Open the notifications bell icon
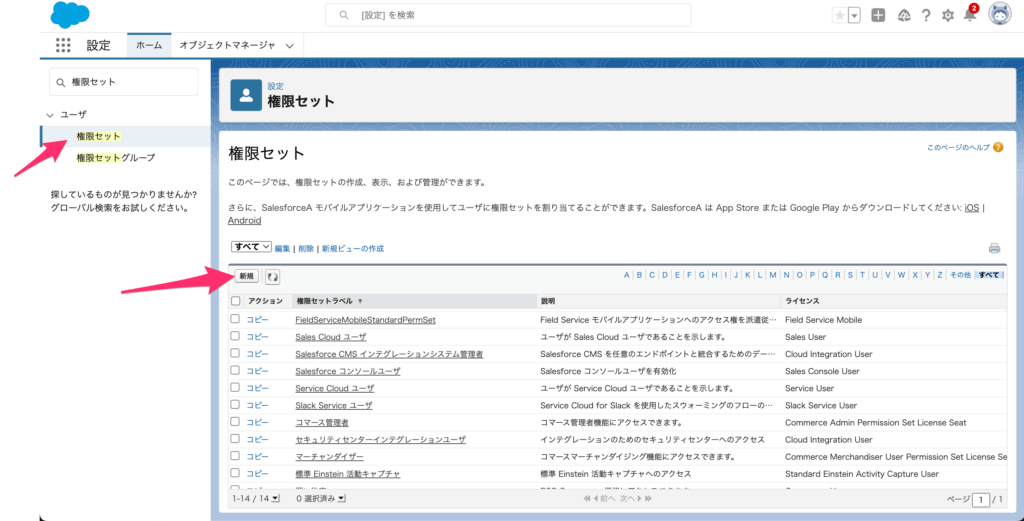The height and width of the screenshot is (521, 1024). point(970,16)
